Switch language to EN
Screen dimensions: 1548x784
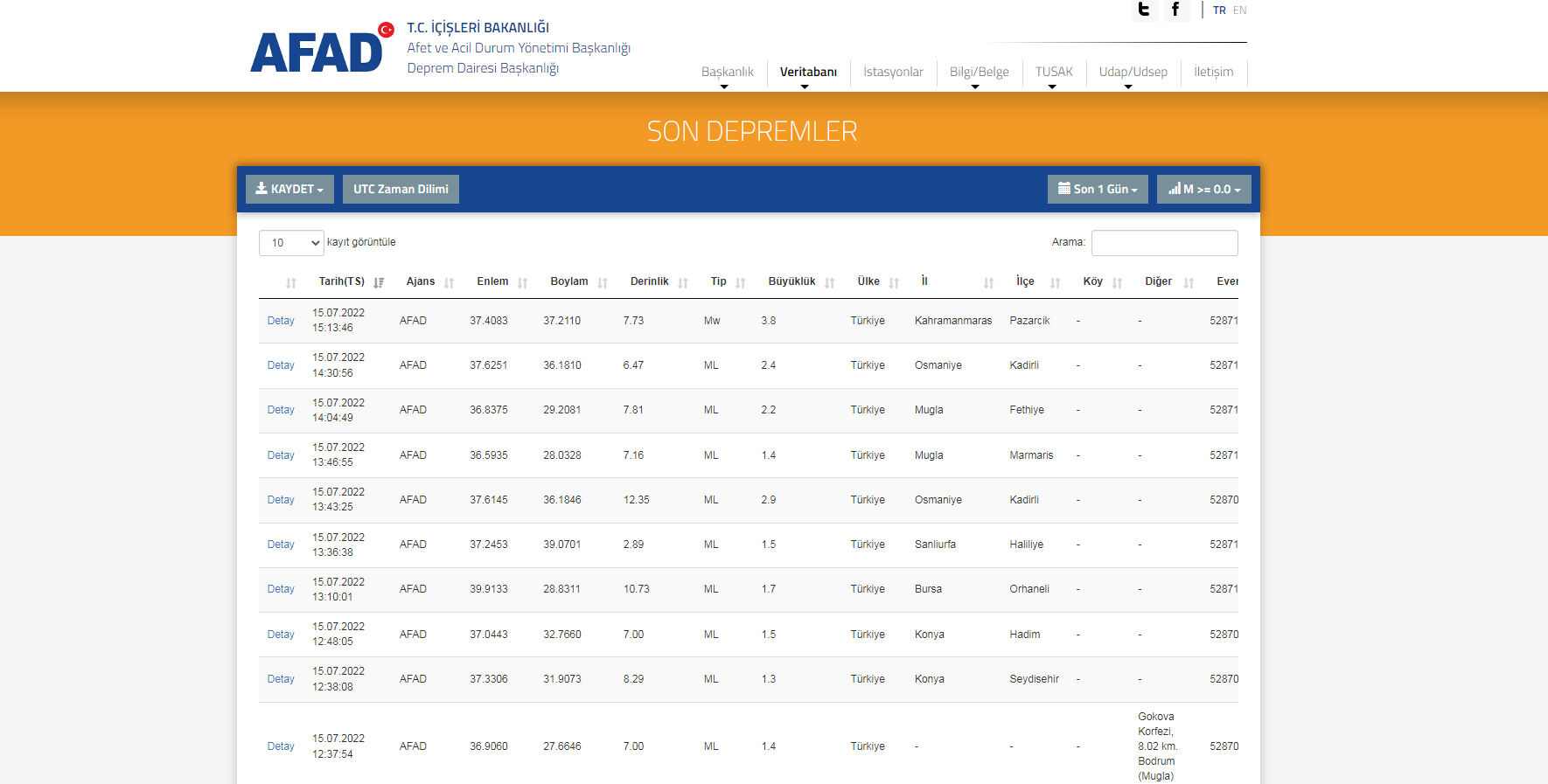(x=1239, y=10)
